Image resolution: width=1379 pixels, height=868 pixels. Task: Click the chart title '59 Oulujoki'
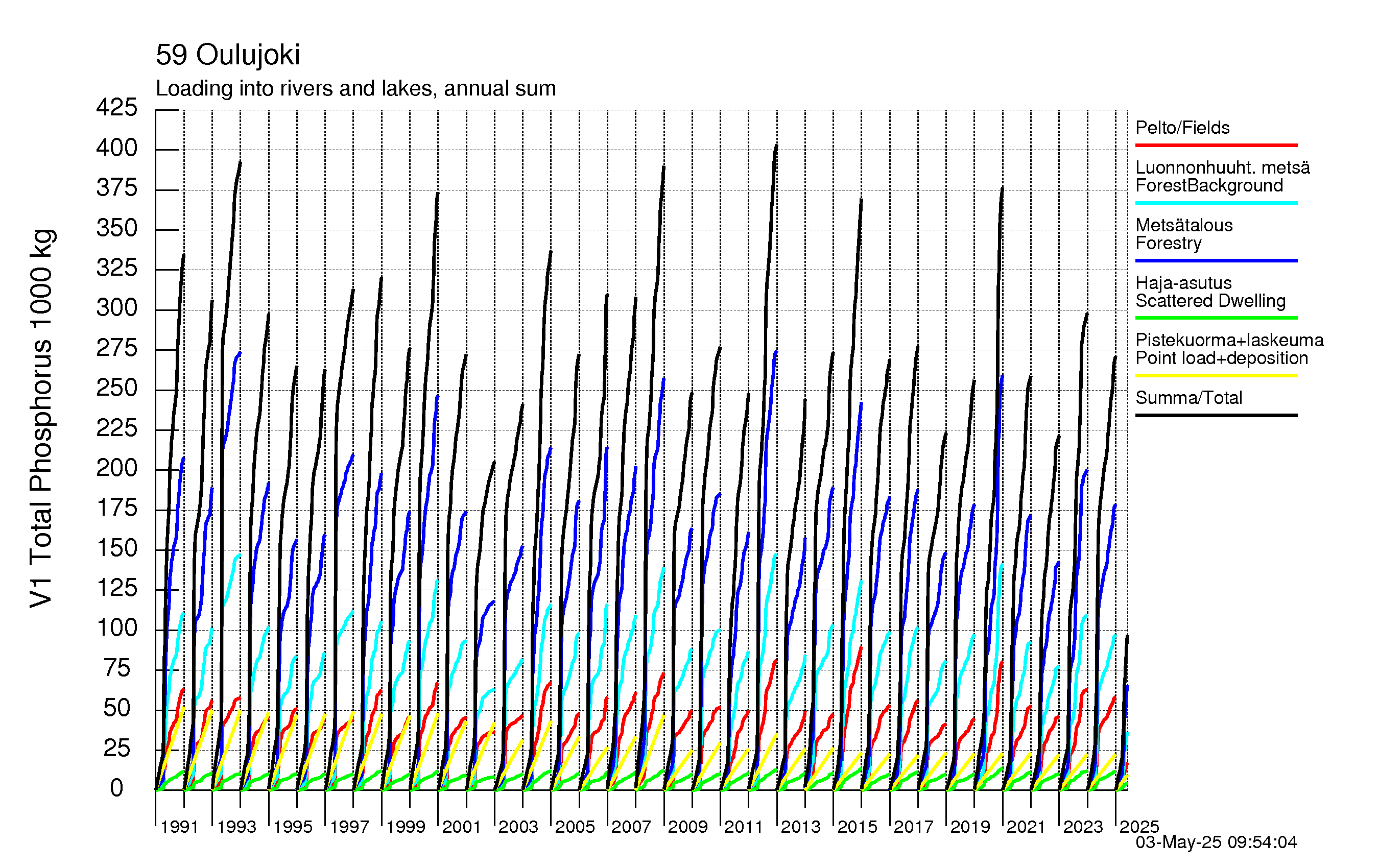227,56
